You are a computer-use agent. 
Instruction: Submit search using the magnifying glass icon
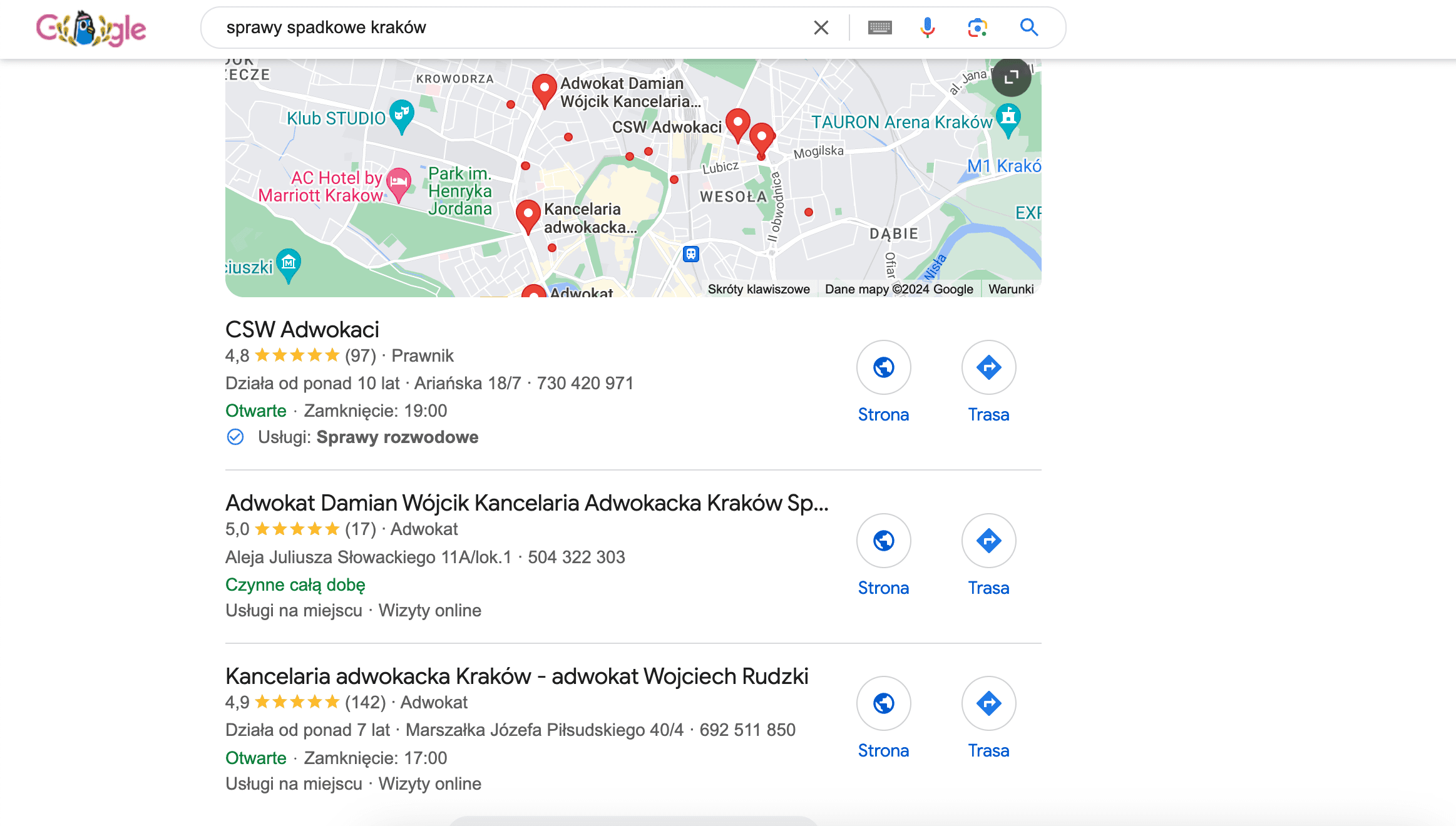(1029, 28)
